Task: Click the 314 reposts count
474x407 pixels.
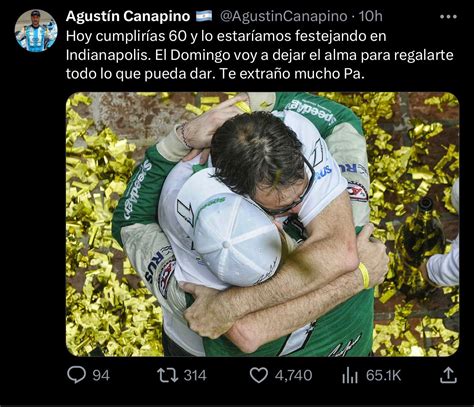Action: 195,376
